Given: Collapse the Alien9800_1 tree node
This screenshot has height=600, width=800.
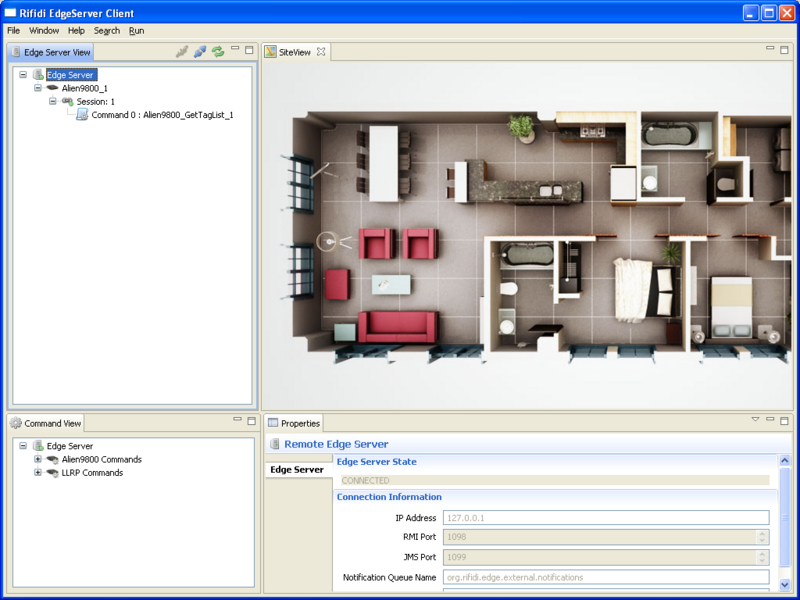Looking at the screenshot, I should (38, 88).
